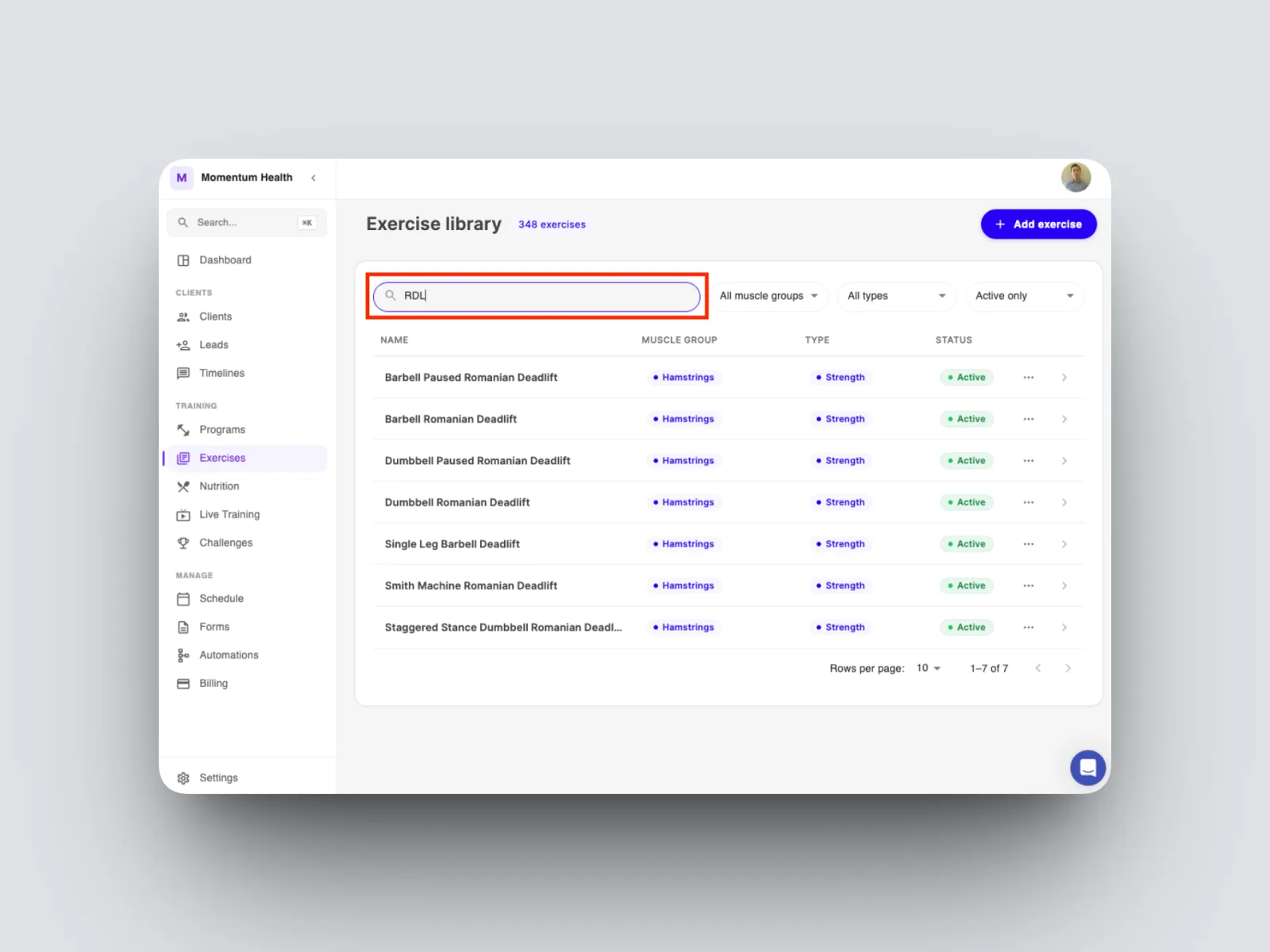The width and height of the screenshot is (1270, 952).
Task: Change rows per page dropdown
Action: point(928,668)
